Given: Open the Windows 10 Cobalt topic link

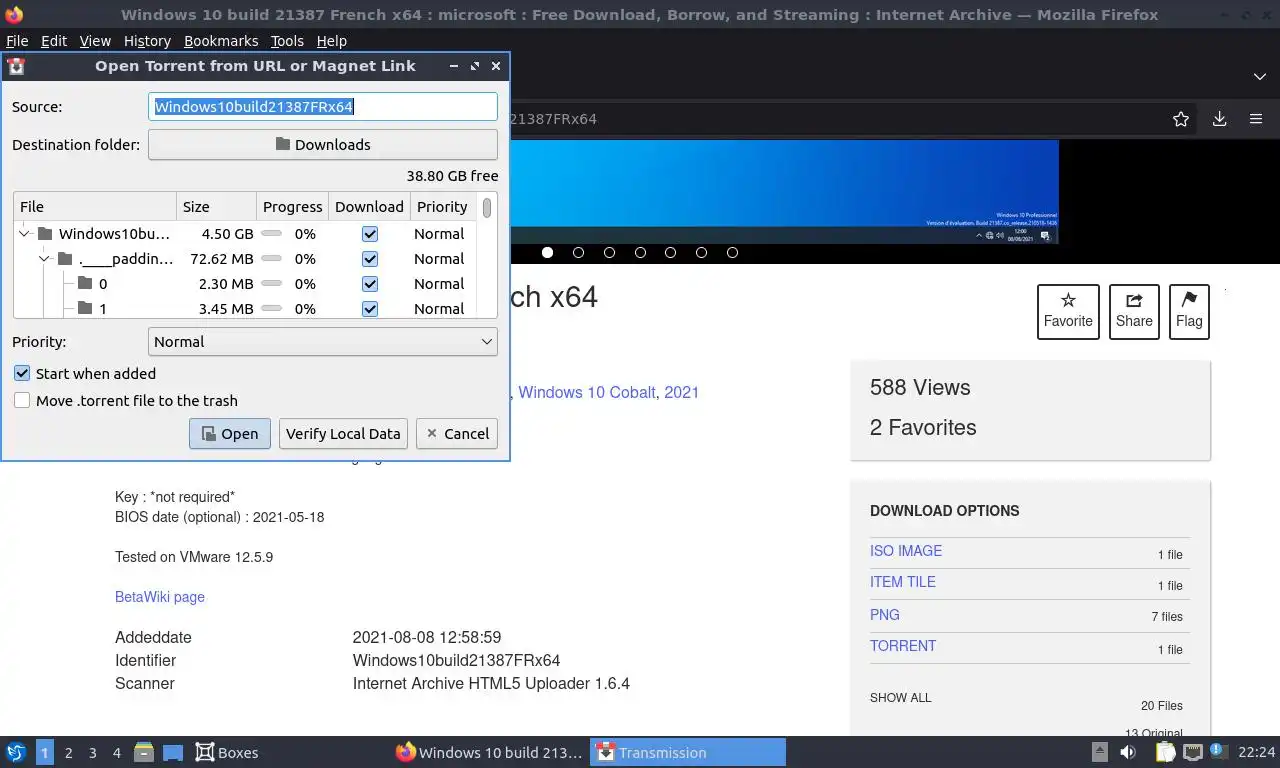Looking at the screenshot, I should coord(586,392).
